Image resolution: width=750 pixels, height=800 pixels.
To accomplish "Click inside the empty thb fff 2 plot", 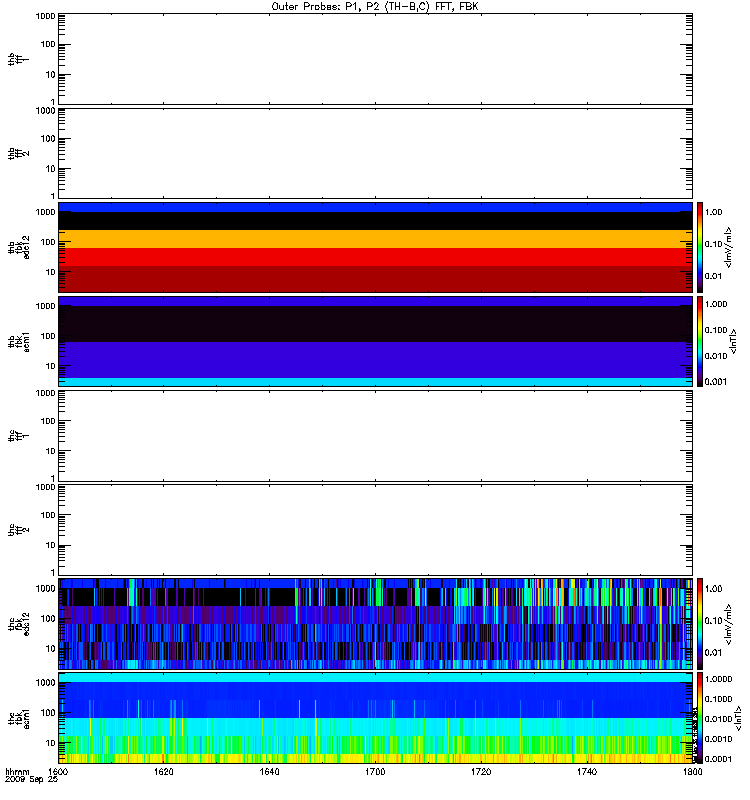I will point(375,153).
